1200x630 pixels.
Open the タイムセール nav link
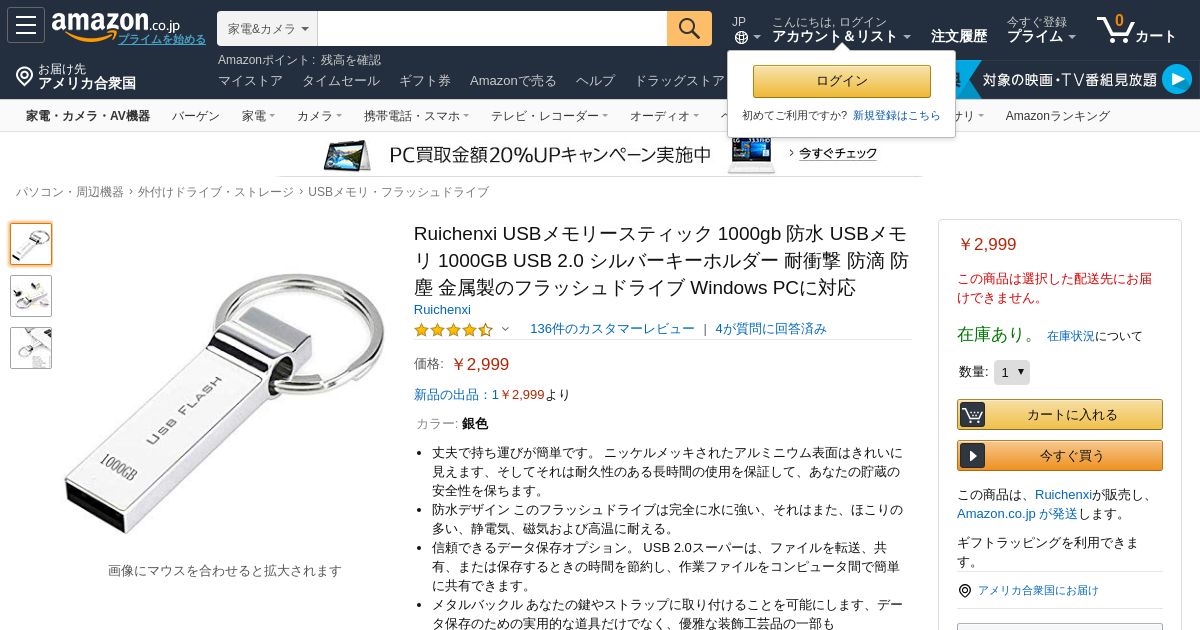341,80
